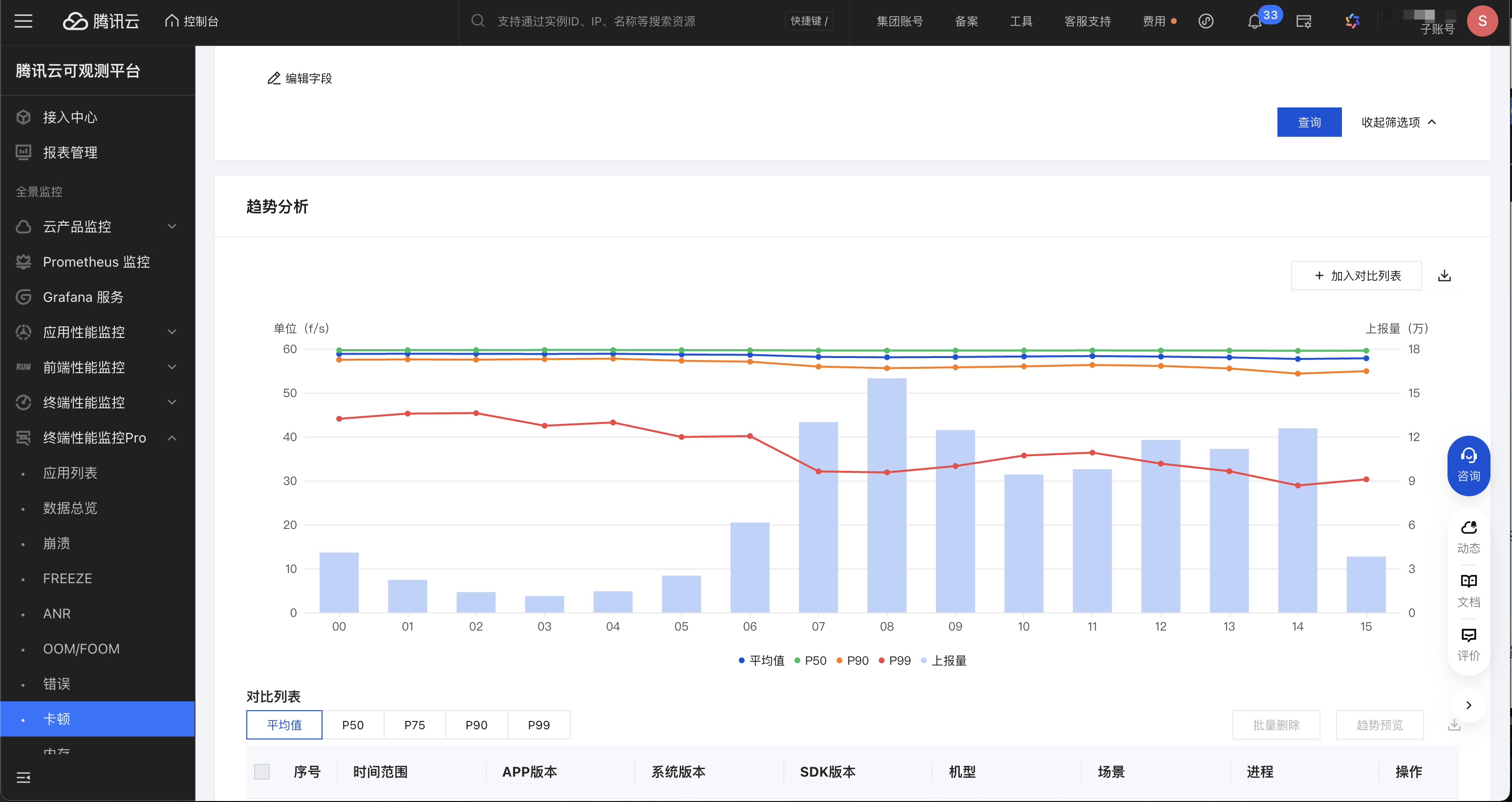Collapse the sidebar with the bottom-left icon
The image size is (1512, 802).
[x=23, y=778]
